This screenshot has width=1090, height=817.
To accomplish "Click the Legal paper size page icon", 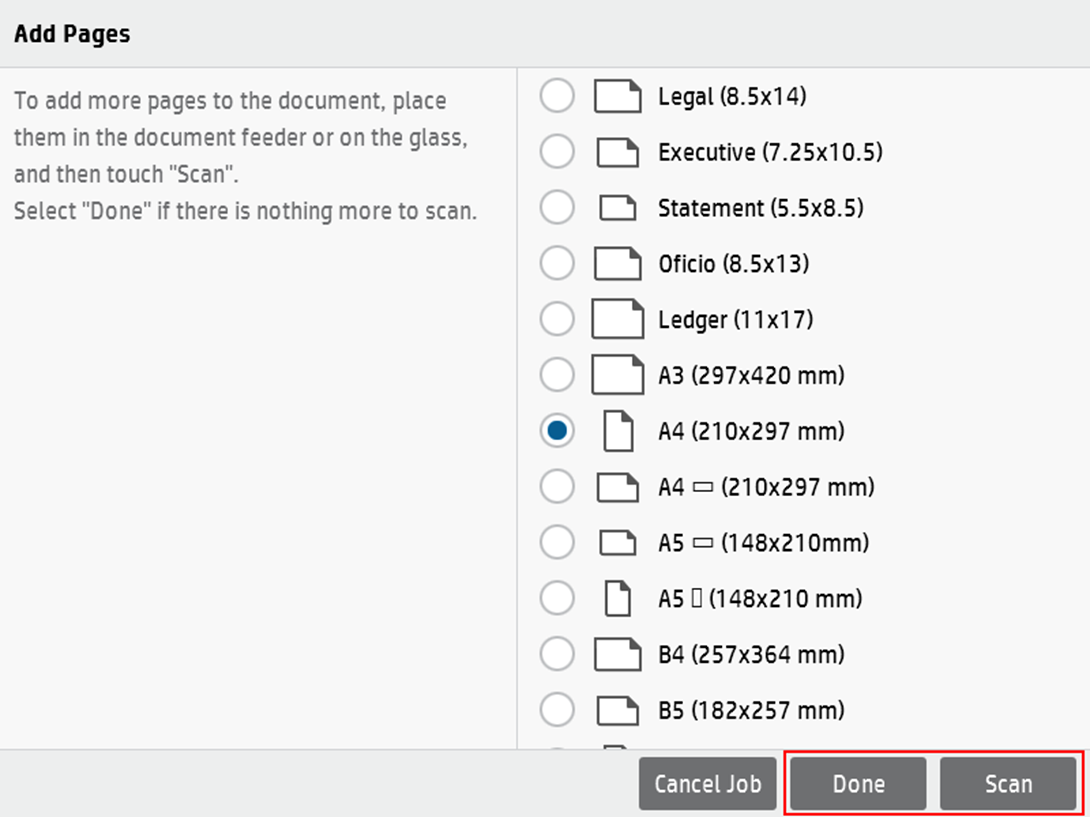I will pos(617,97).
